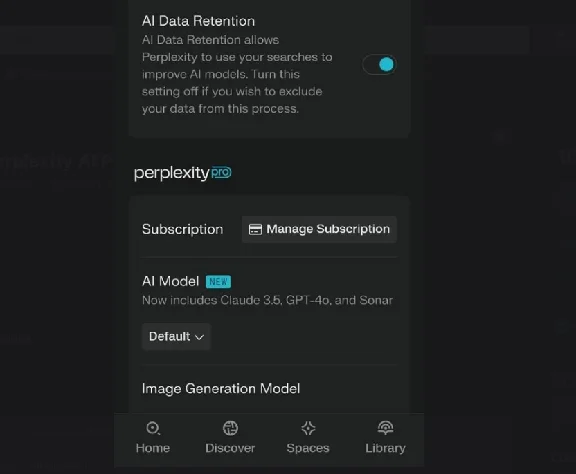This screenshot has width=576, height=474.
Task: Open the Discover tab
Action: pyautogui.click(x=230, y=438)
